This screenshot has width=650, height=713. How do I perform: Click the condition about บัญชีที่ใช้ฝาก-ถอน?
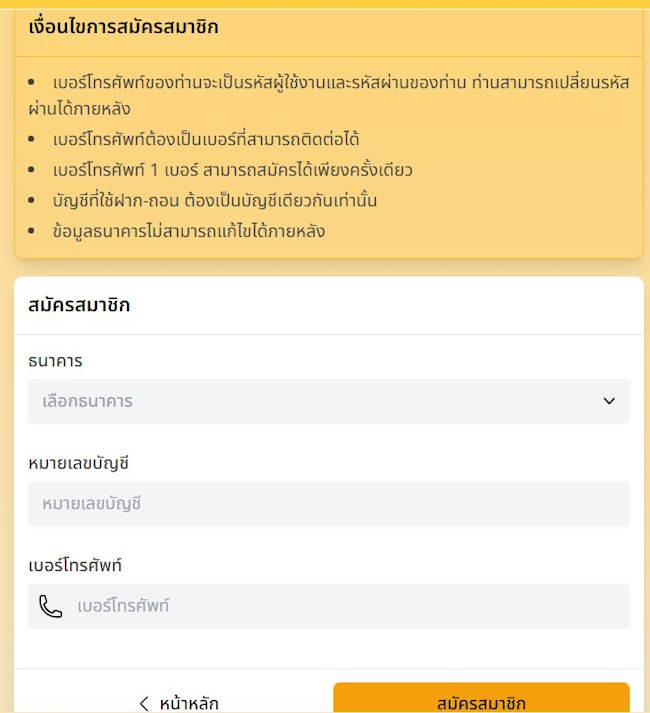(x=214, y=200)
